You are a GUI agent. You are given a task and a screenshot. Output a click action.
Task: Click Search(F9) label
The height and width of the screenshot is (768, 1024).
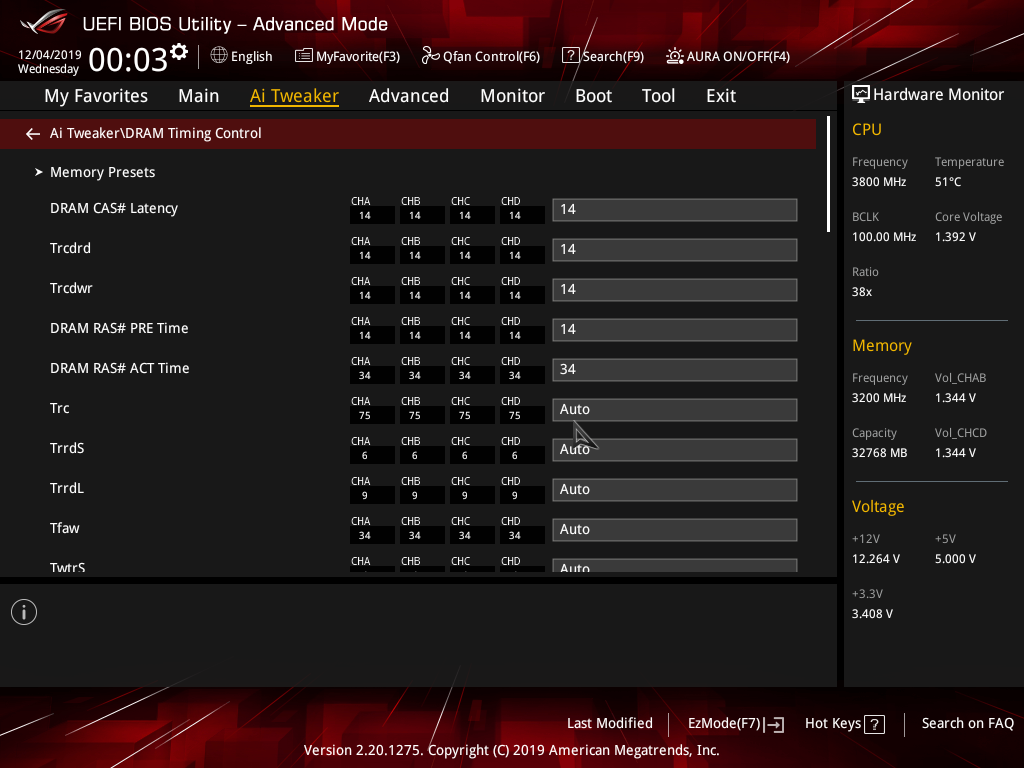pyautogui.click(x=613, y=57)
